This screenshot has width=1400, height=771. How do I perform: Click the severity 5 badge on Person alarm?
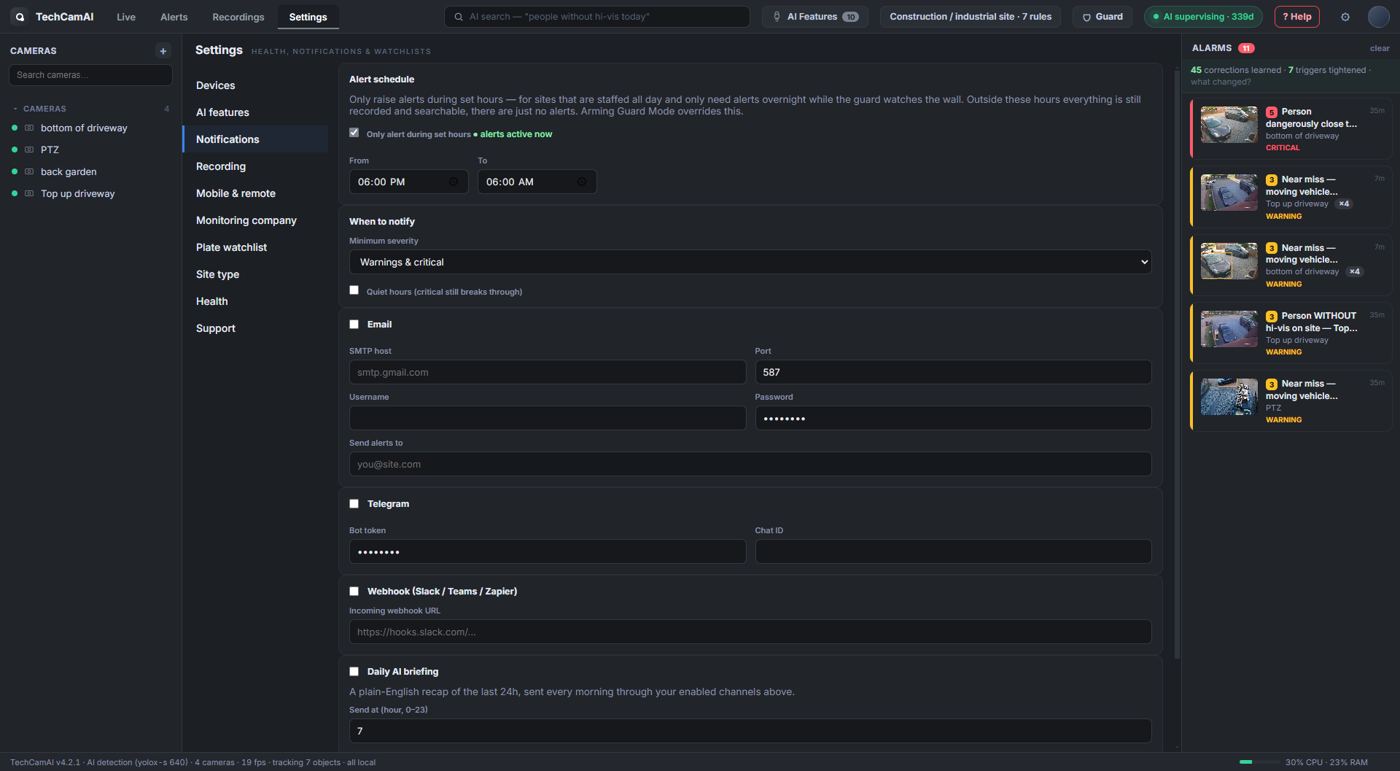pyautogui.click(x=1271, y=113)
